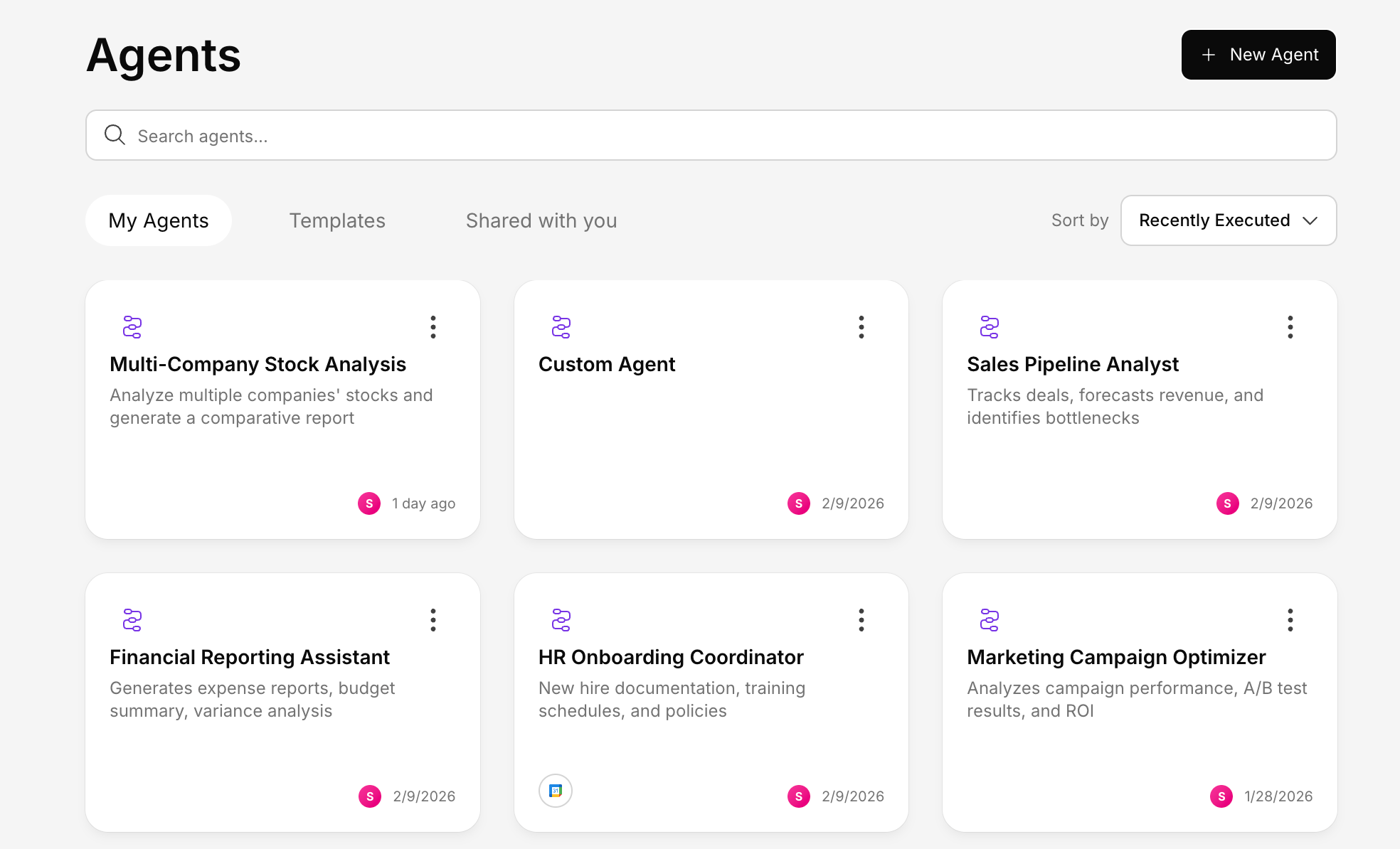The image size is (1400, 849).
Task: Open three-dot menu on HR Onboarding Coordinator card
Action: pos(861,620)
